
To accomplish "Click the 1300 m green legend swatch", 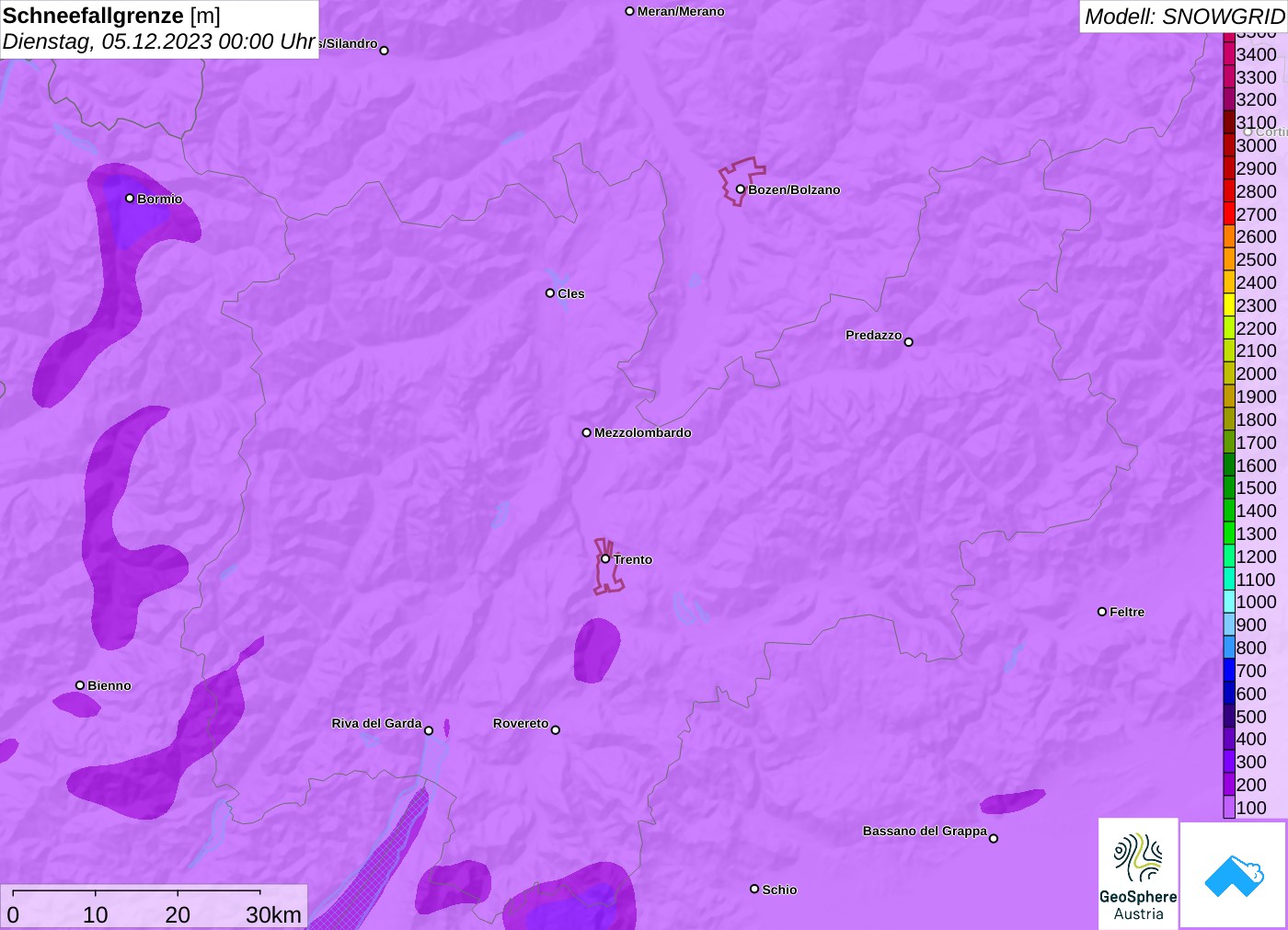I will tap(1229, 534).
